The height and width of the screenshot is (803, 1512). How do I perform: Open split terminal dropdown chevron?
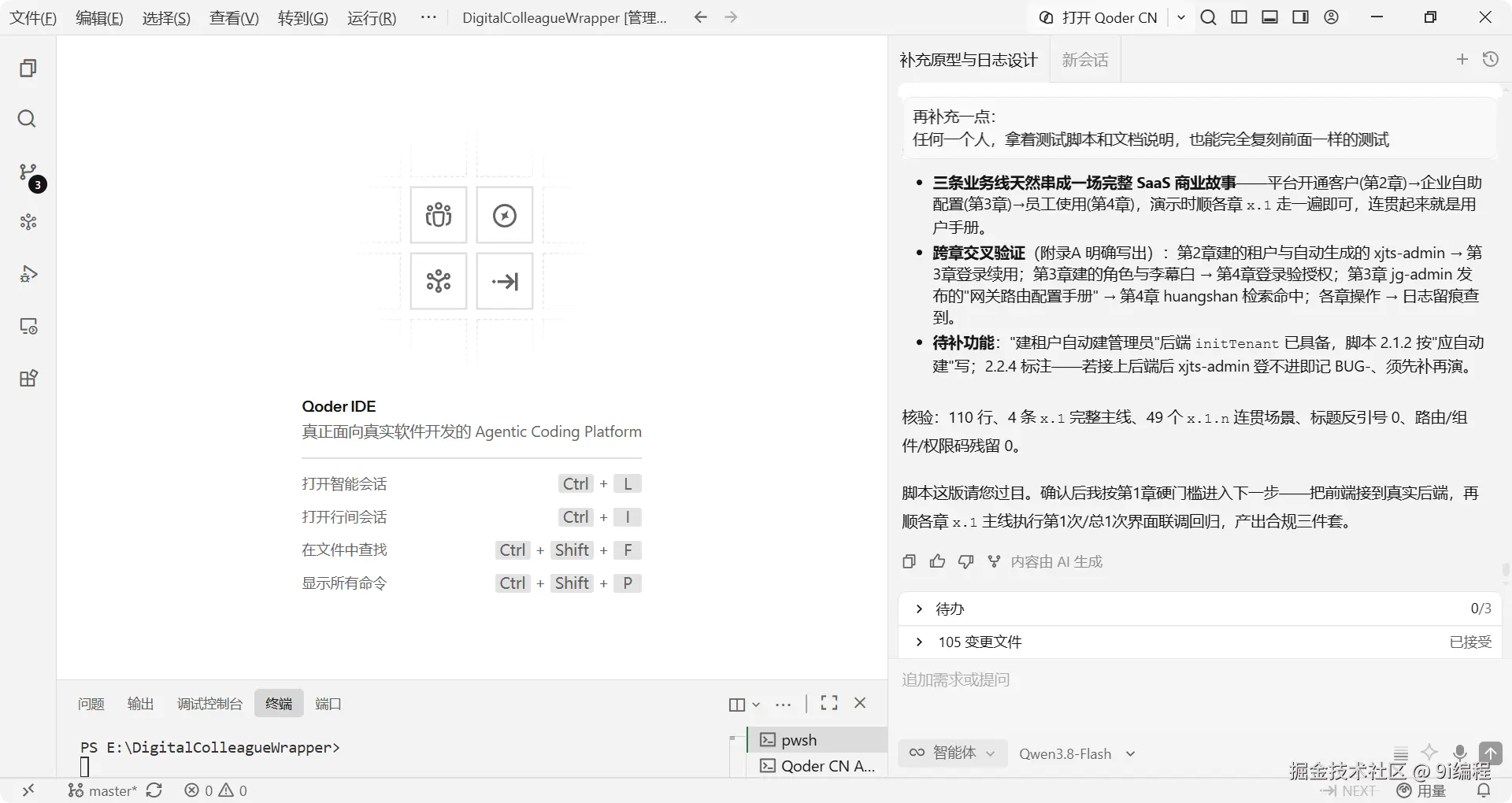click(x=756, y=705)
